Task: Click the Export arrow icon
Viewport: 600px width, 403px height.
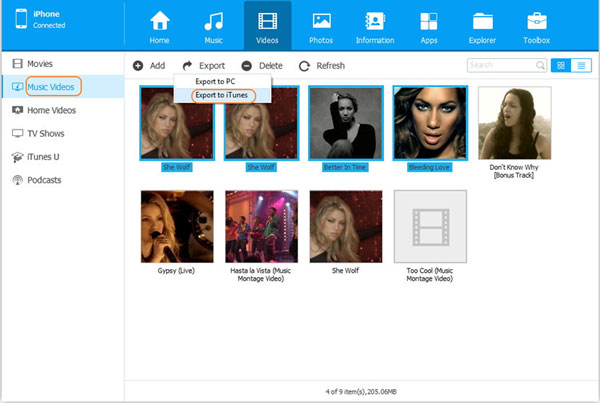Action: (x=187, y=66)
